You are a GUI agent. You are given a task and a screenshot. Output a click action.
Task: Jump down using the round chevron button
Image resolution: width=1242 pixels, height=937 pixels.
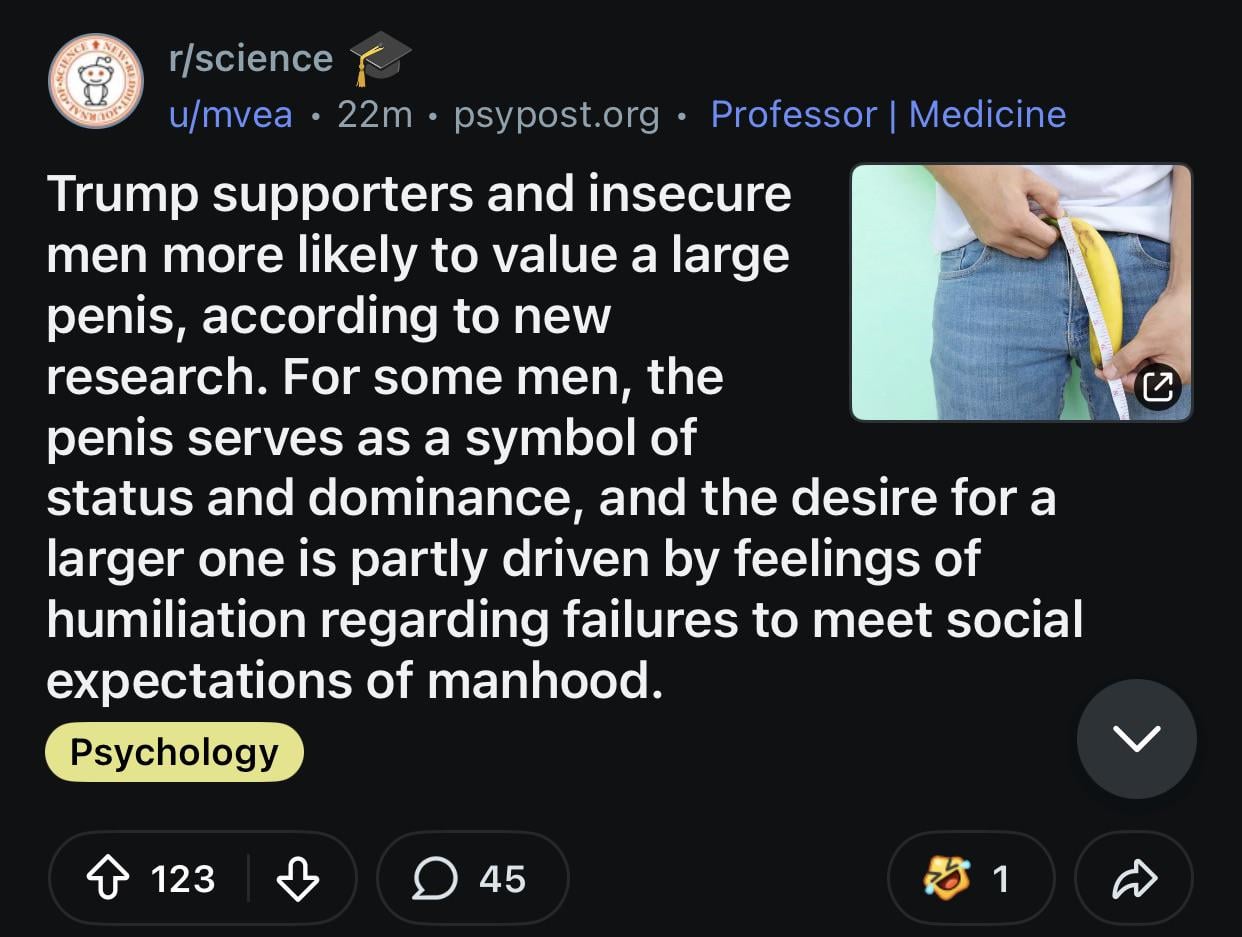click(x=1136, y=739)
